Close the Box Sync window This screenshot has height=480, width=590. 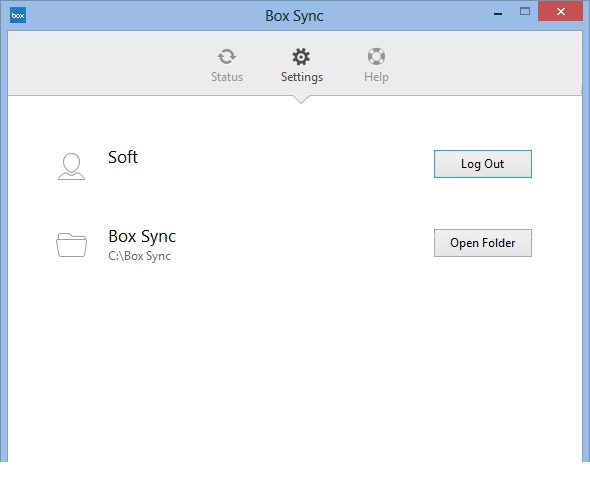[560, 11]
